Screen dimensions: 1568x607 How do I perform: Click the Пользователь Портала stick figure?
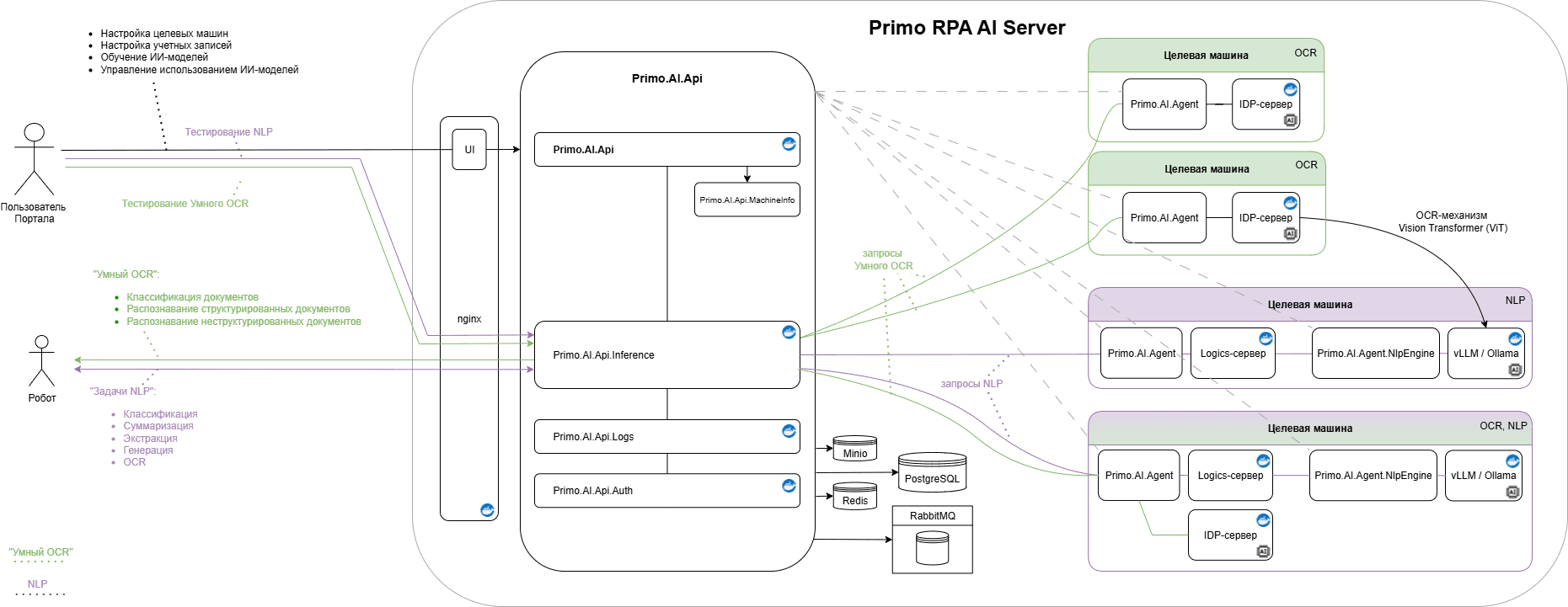(x=34, y=159)
